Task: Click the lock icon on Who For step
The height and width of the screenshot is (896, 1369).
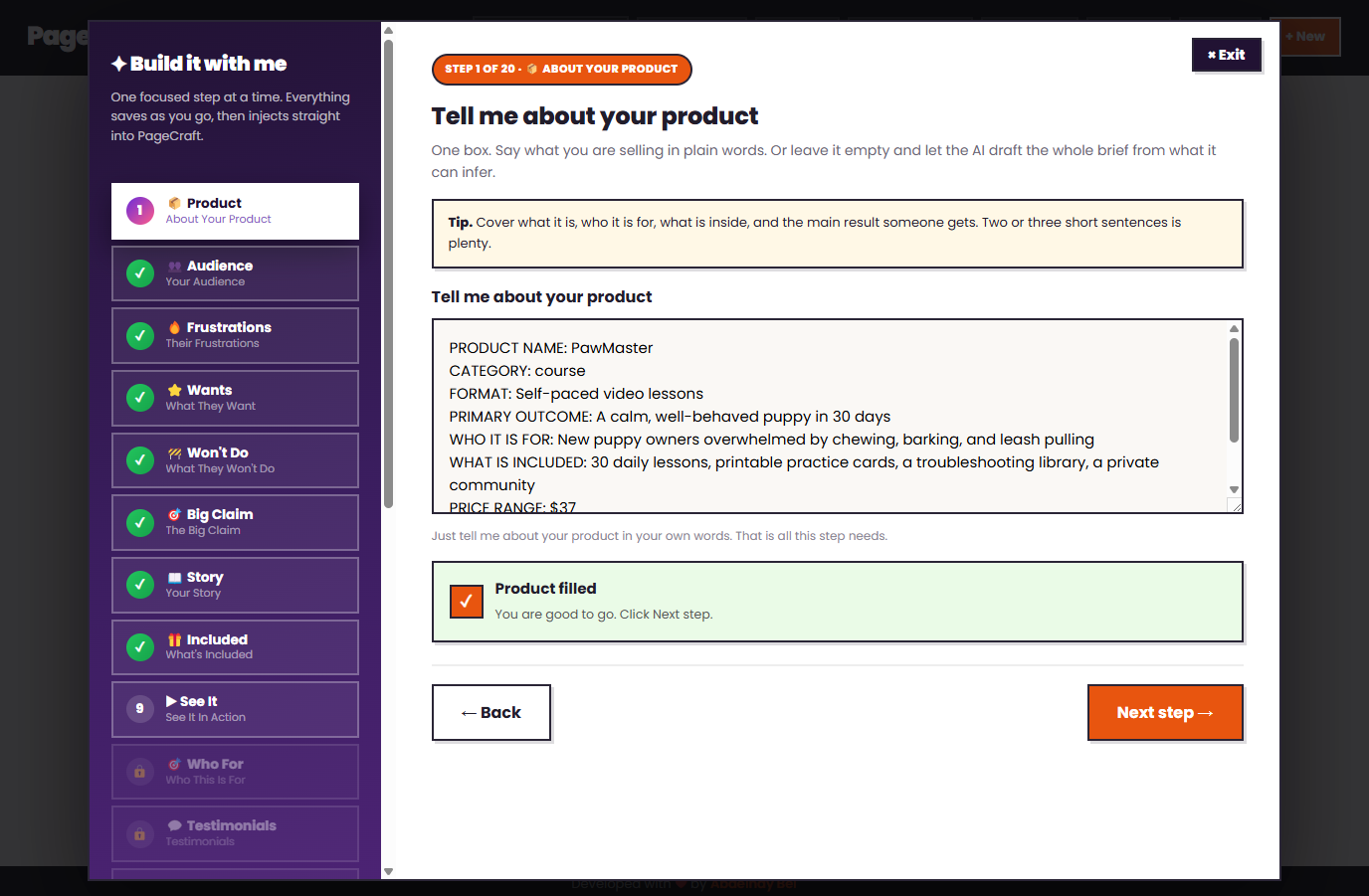Action: point(140,772)
